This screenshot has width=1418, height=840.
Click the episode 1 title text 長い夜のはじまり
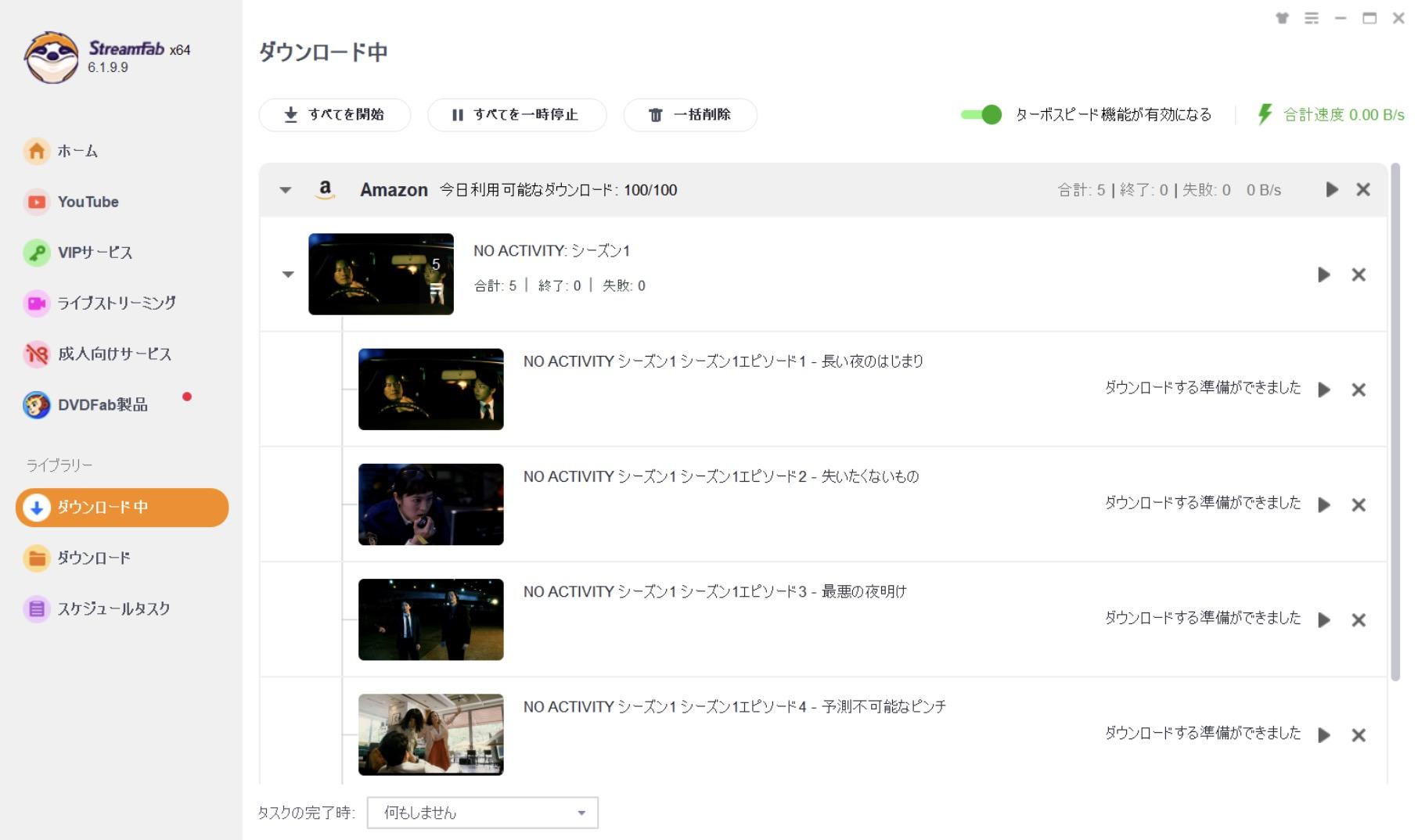point(873,361)
